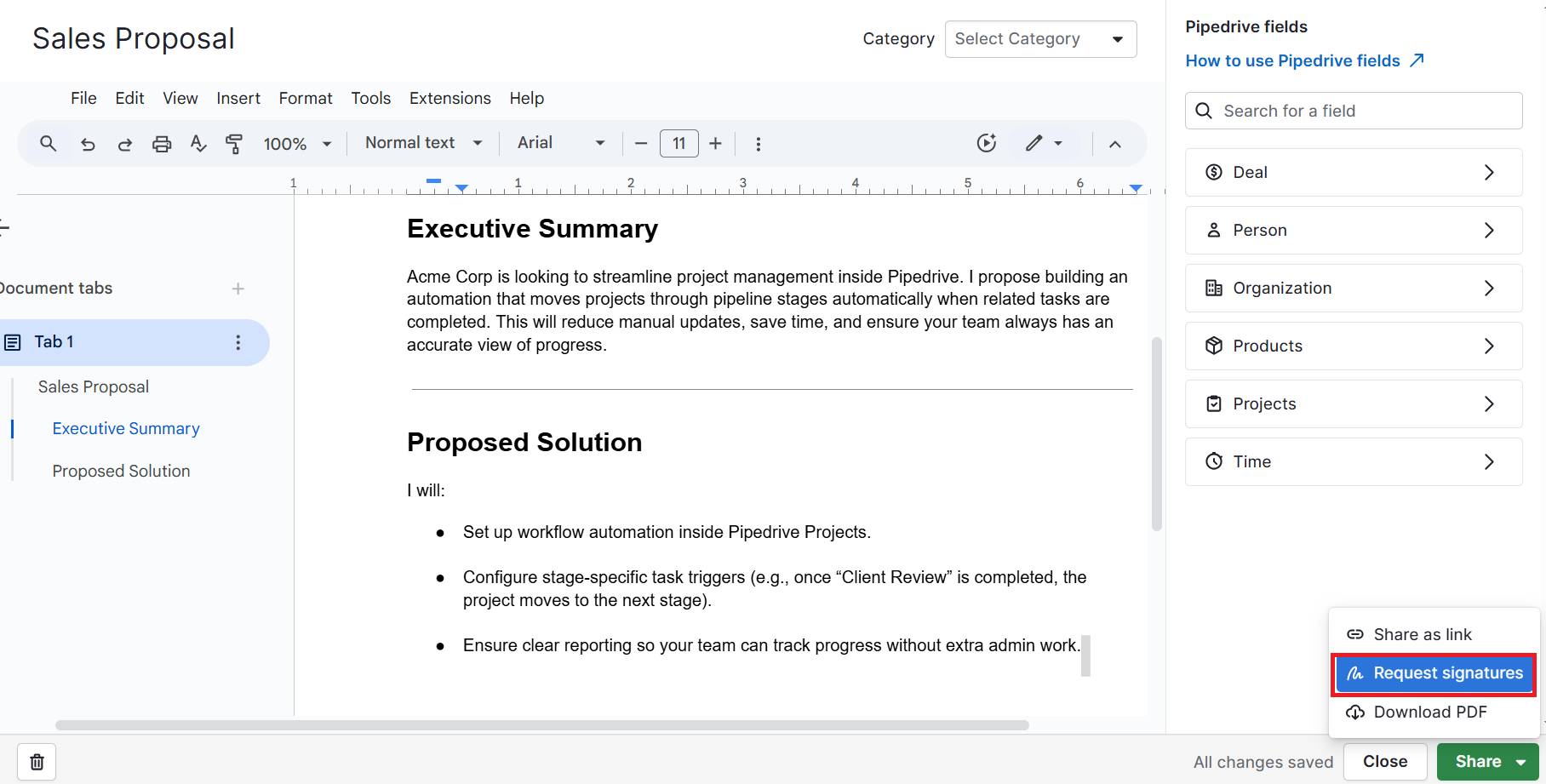Click the trash delete icon
Image resolution: width=1546 pixels, height=784 pixels.
[37, 762]
